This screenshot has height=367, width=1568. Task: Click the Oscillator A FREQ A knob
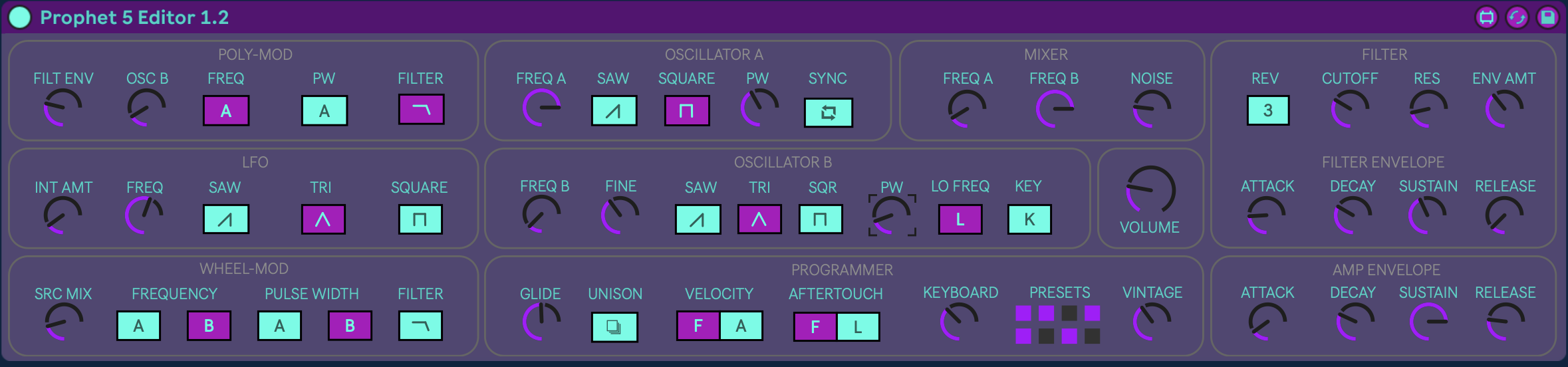(x=542, y=108)
